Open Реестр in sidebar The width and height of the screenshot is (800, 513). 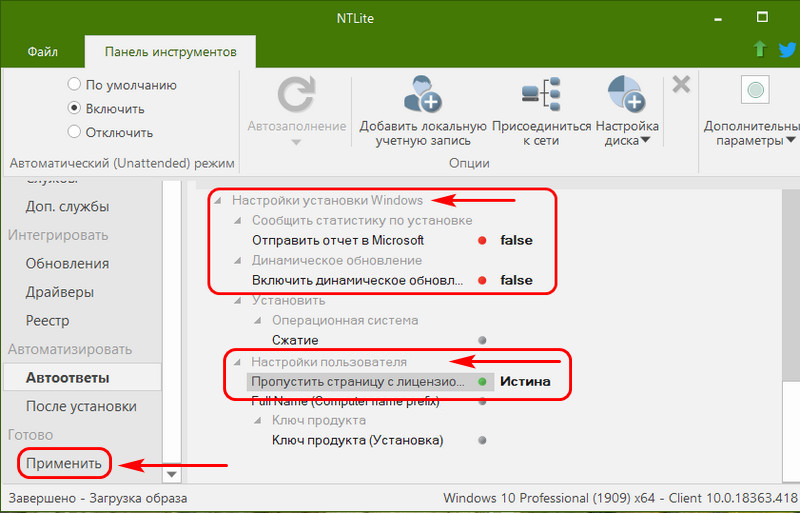(47, 321)
